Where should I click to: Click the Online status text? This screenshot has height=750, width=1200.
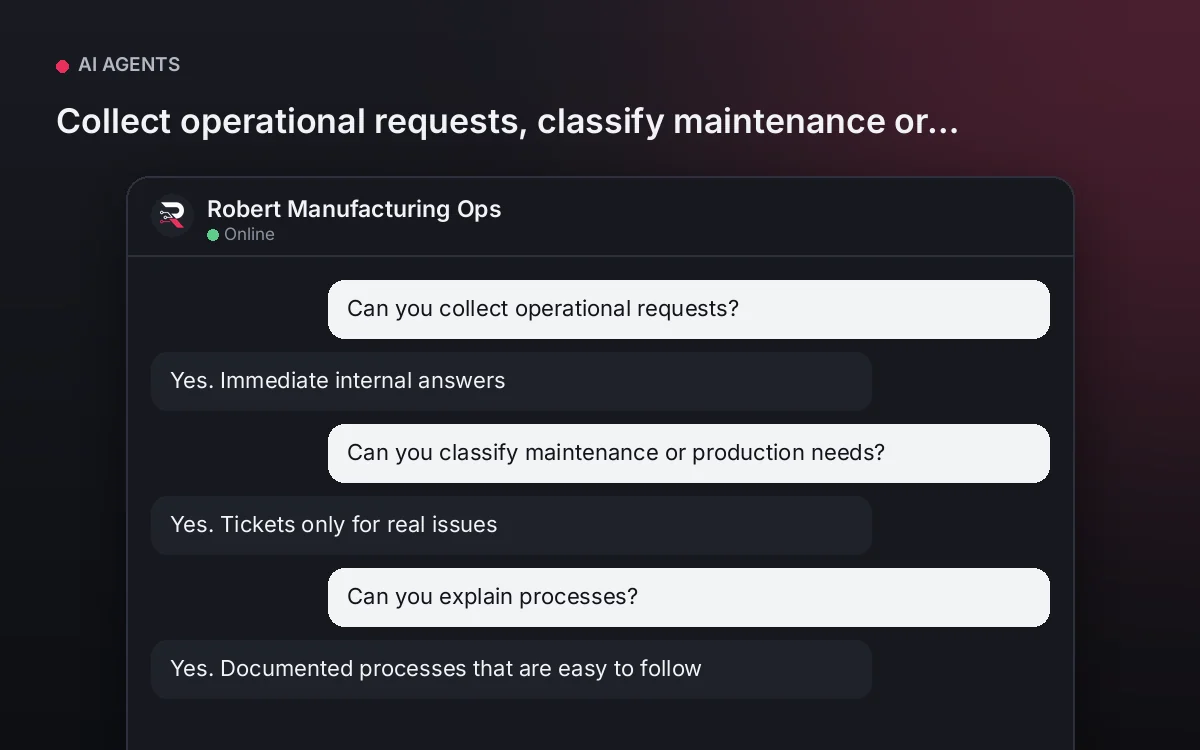click(x=249, y=235)
